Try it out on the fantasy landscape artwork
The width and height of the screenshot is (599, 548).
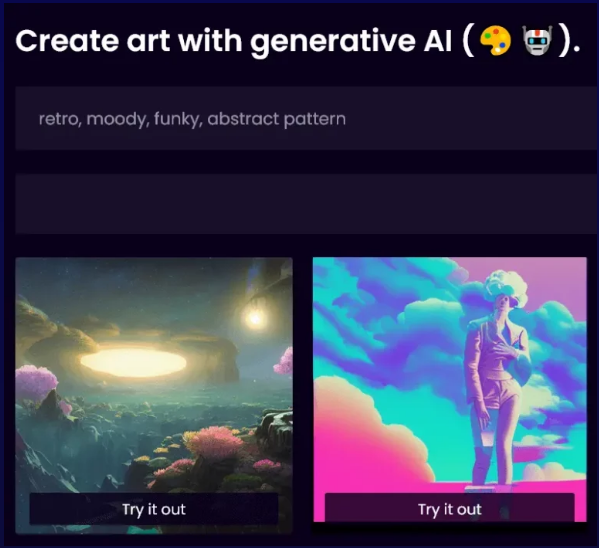click(x=154, y=509)
